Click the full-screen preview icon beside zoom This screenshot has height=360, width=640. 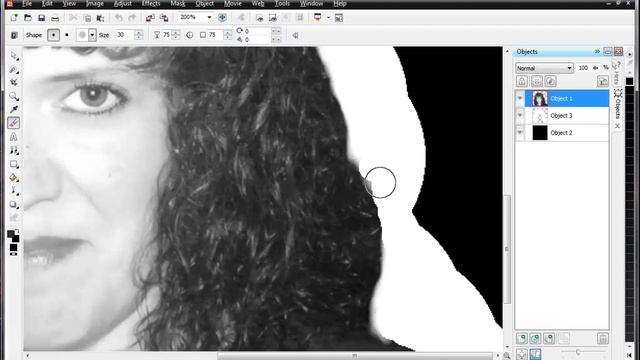(222, 18)
